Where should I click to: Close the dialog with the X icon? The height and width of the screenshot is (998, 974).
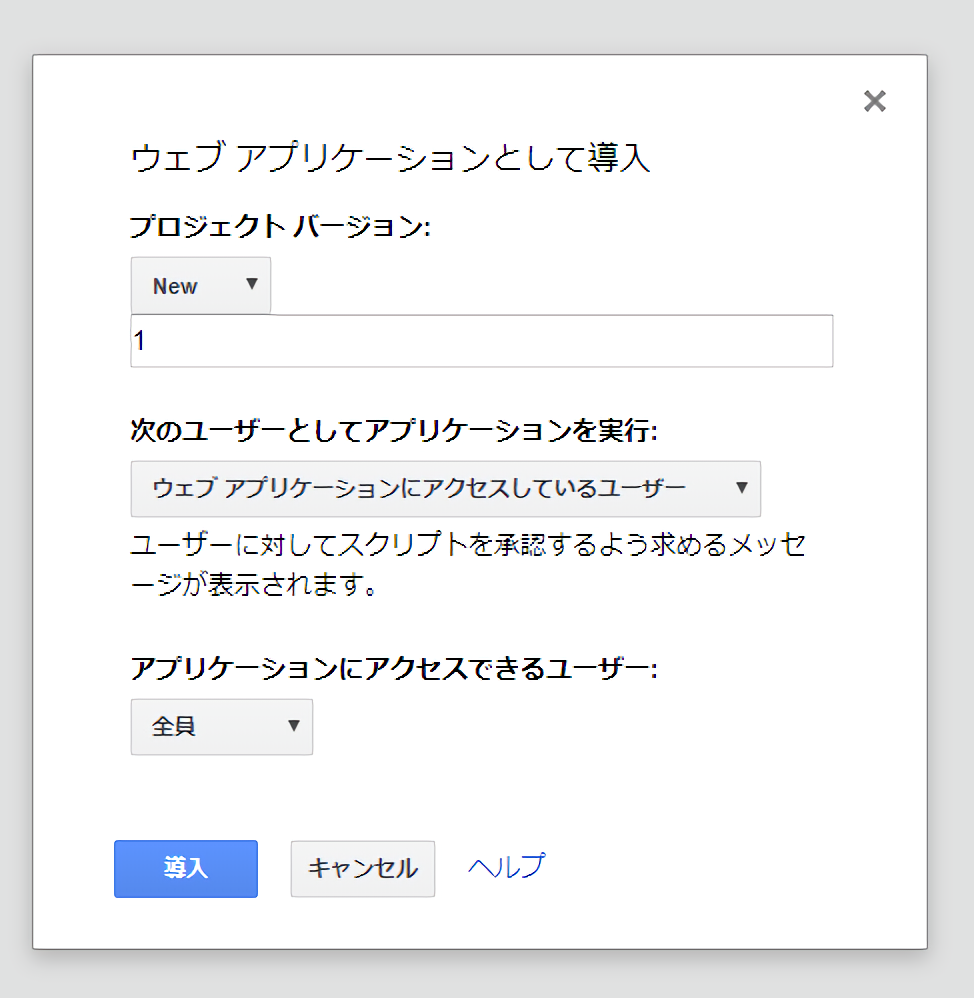pyautogui.click(x=874, y=101)
